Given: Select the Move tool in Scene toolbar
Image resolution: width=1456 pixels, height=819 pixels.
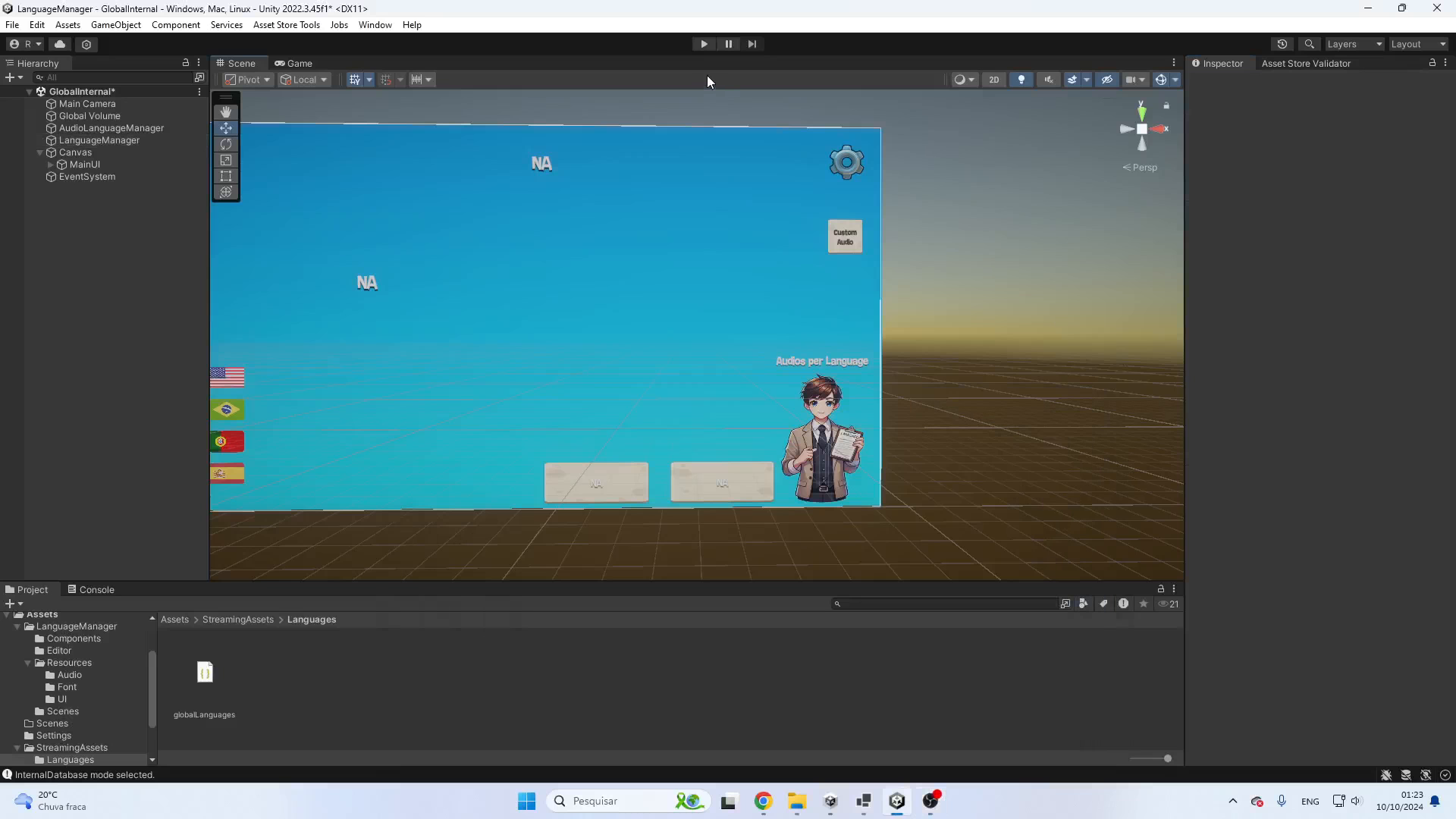Looking at the screenshot, I should [226, 128].
